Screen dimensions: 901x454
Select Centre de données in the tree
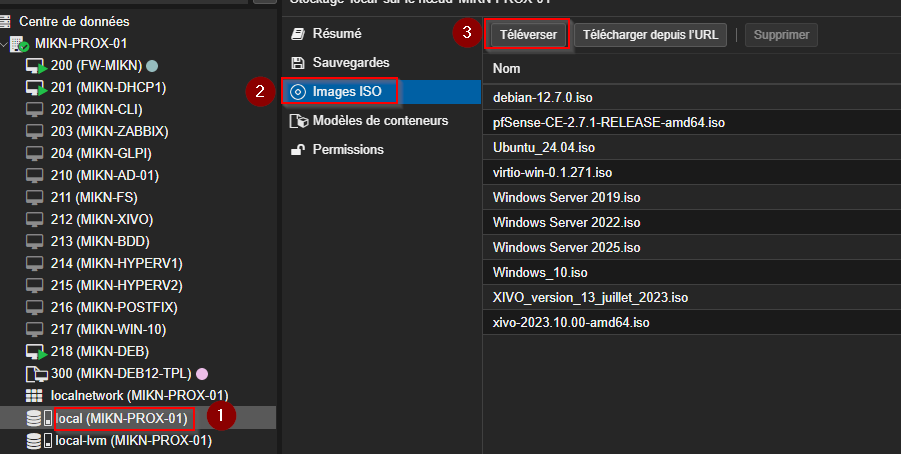[74, 22]
